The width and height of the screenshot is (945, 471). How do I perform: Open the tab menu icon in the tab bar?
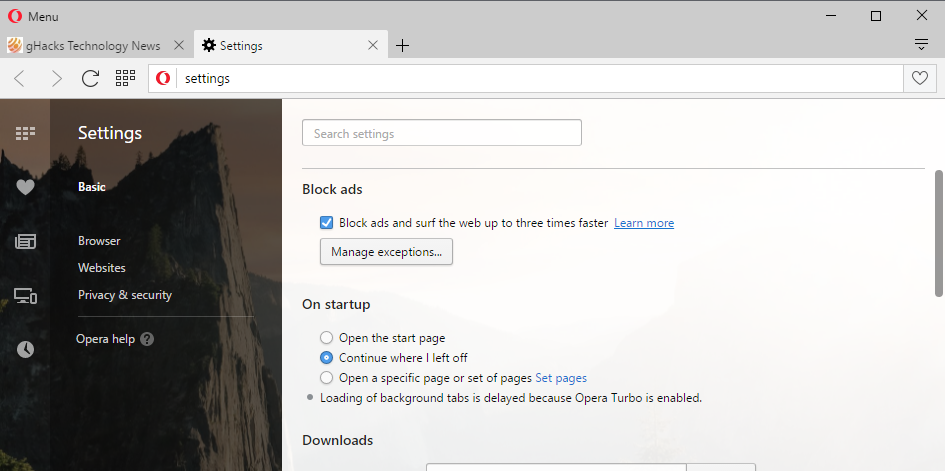[921, 45]
